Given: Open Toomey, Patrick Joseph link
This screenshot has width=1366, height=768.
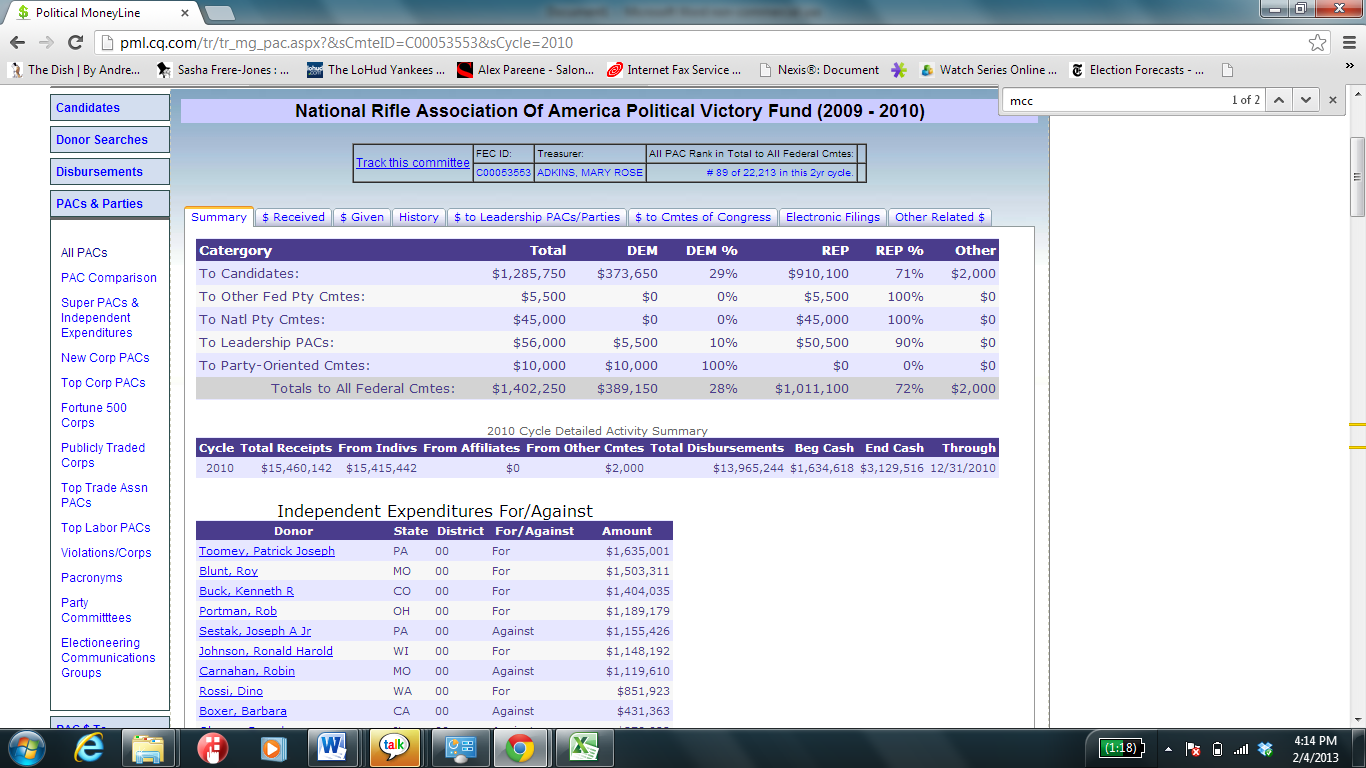Looking at the screenshot, I should 267,551.
